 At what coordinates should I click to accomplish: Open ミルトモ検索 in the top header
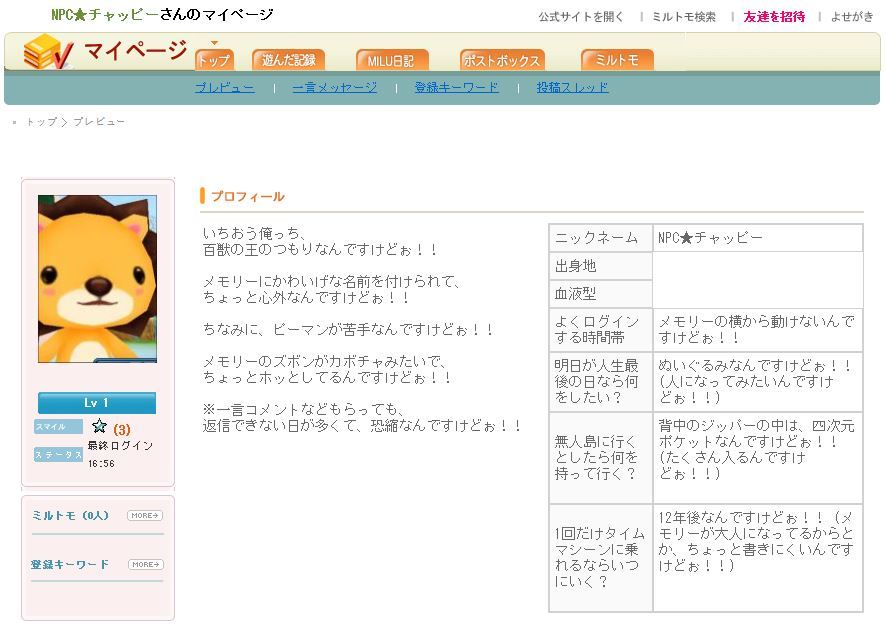pyautogui.click(x=684, y=17)
